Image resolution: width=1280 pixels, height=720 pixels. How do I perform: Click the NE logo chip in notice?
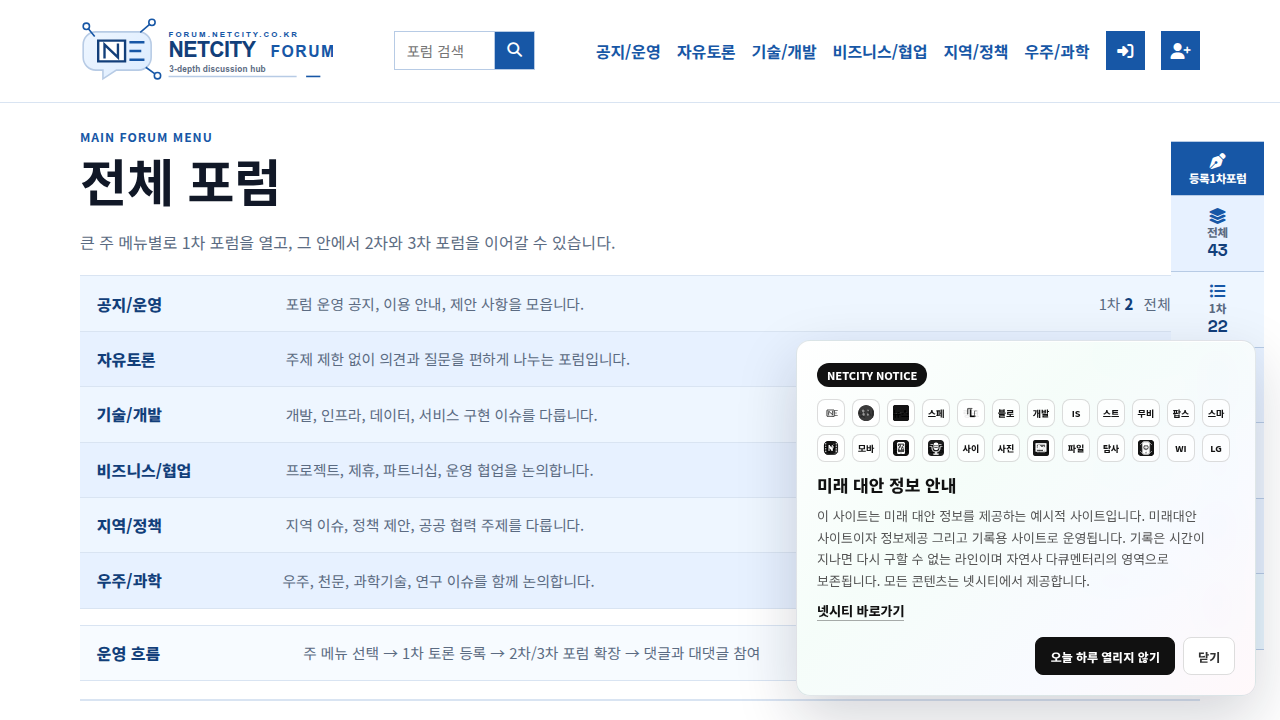(831, 413)
